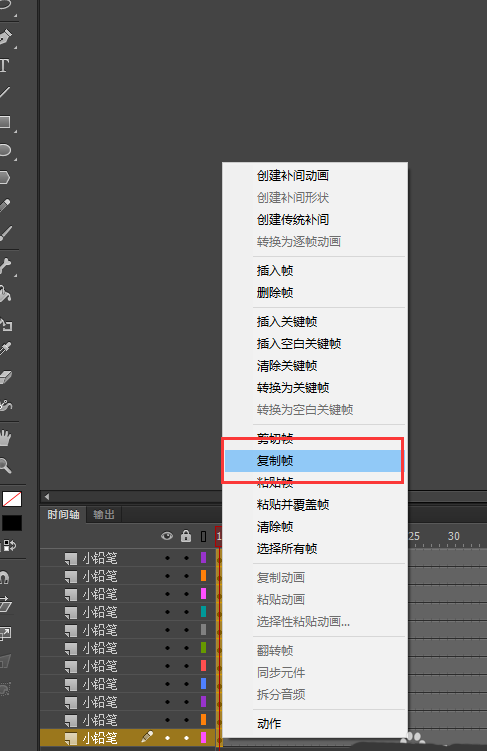This screenshot has height=751, width=487.
Task: Select the Hand tool
Action: coord(5,438)
